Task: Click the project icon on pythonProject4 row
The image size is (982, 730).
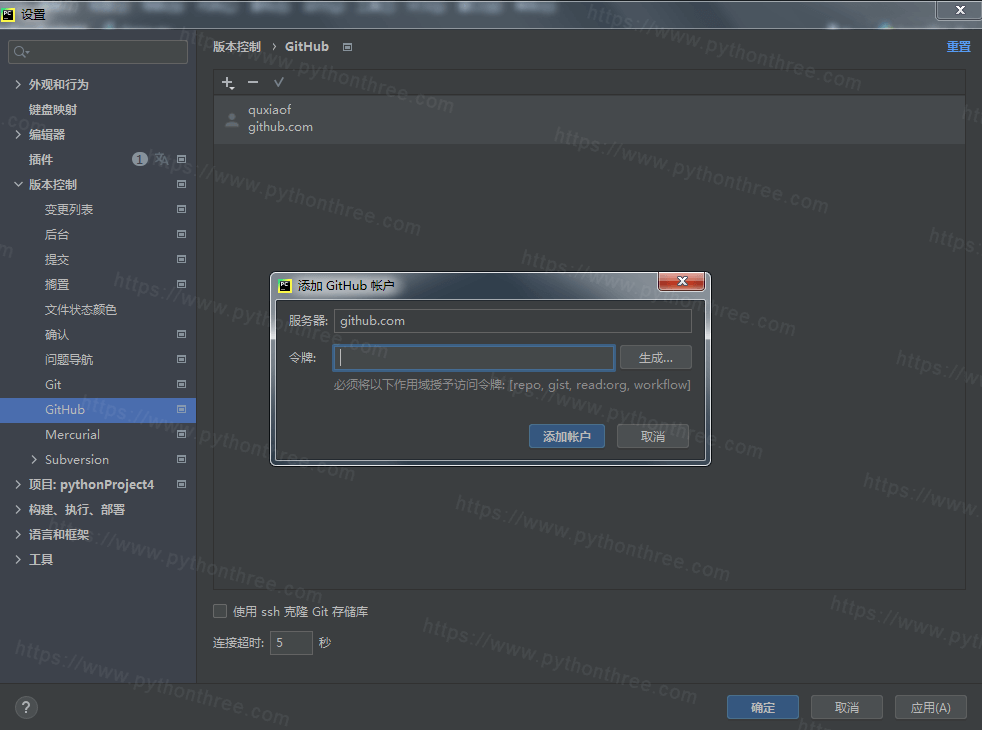Action: point(182,485)
